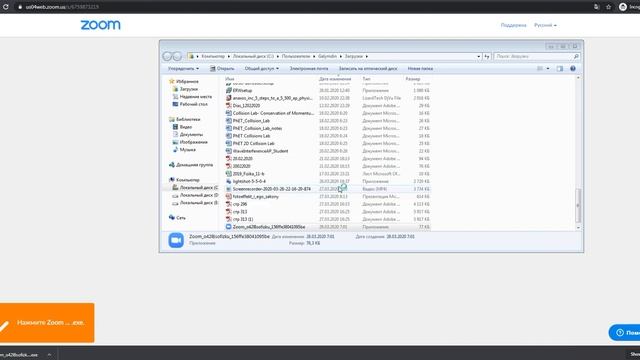The height and width of the screenshot is (360, 640).
Task: Select the Collision Lab- Conservation of Momentum file
Action: (x=273, y=113)
